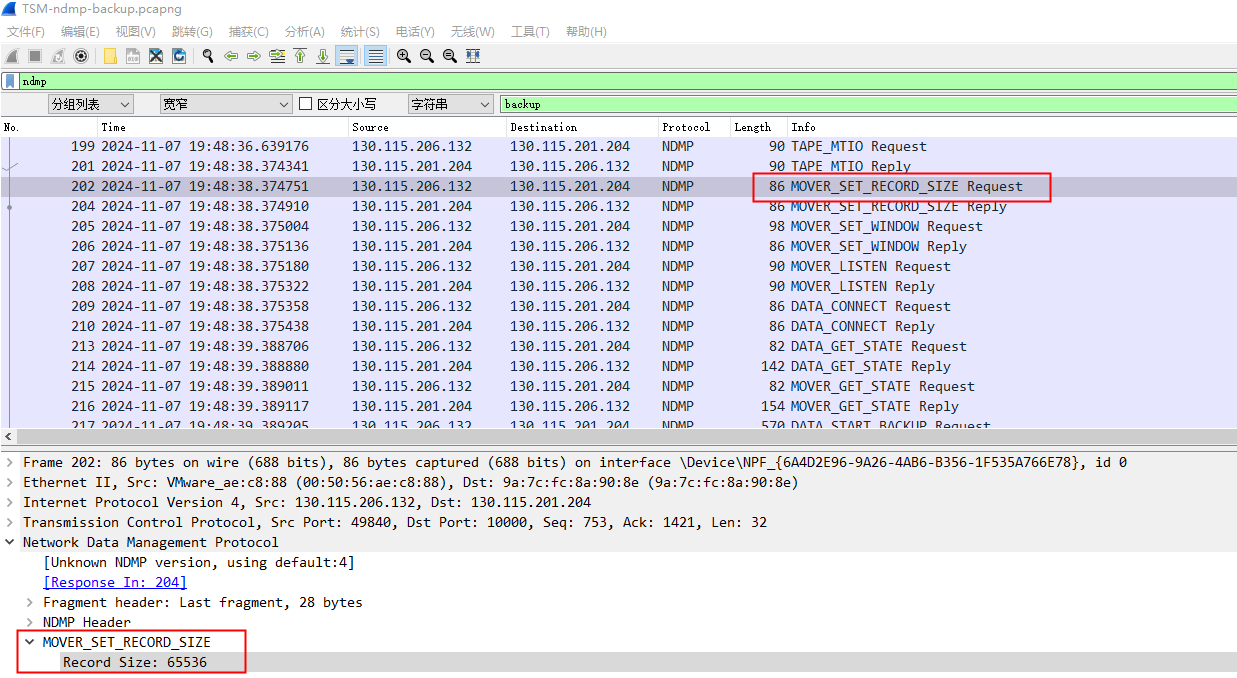Open the 工具(T) menu
The height and width of the screenshot is (678, 1237).
pyautogui.click(x=530, y=32)
